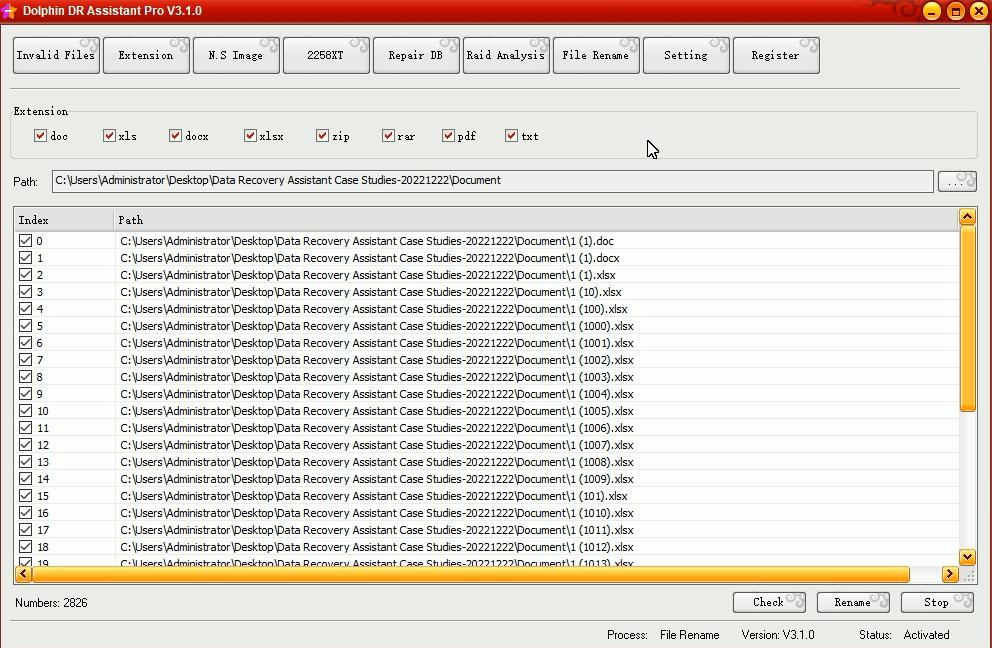Click the Path input field
The height and width of the screenshot is (648, 992).
click(x=492, y=181)
